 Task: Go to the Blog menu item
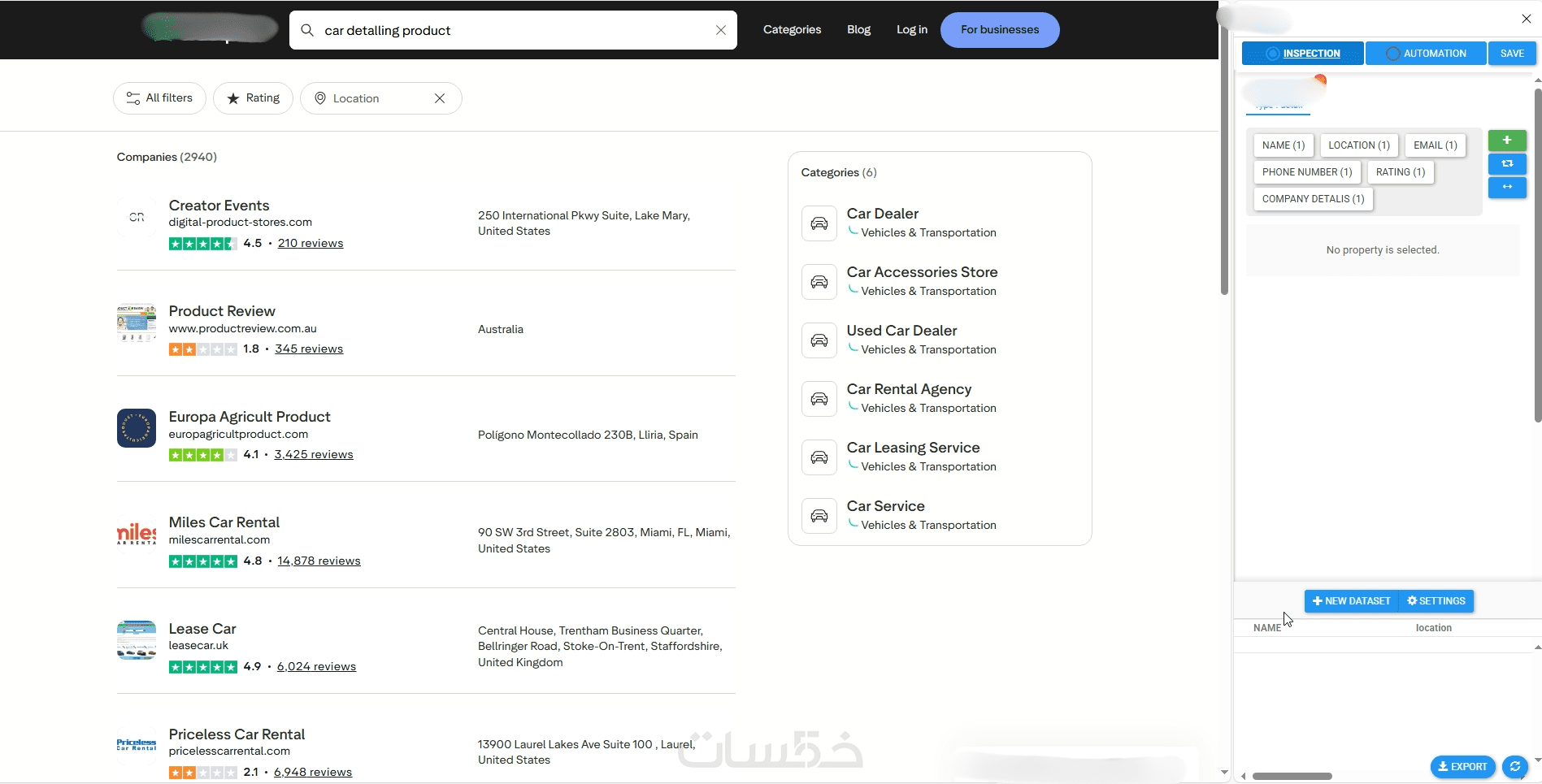pyautogui.click(x=858, y=30)
